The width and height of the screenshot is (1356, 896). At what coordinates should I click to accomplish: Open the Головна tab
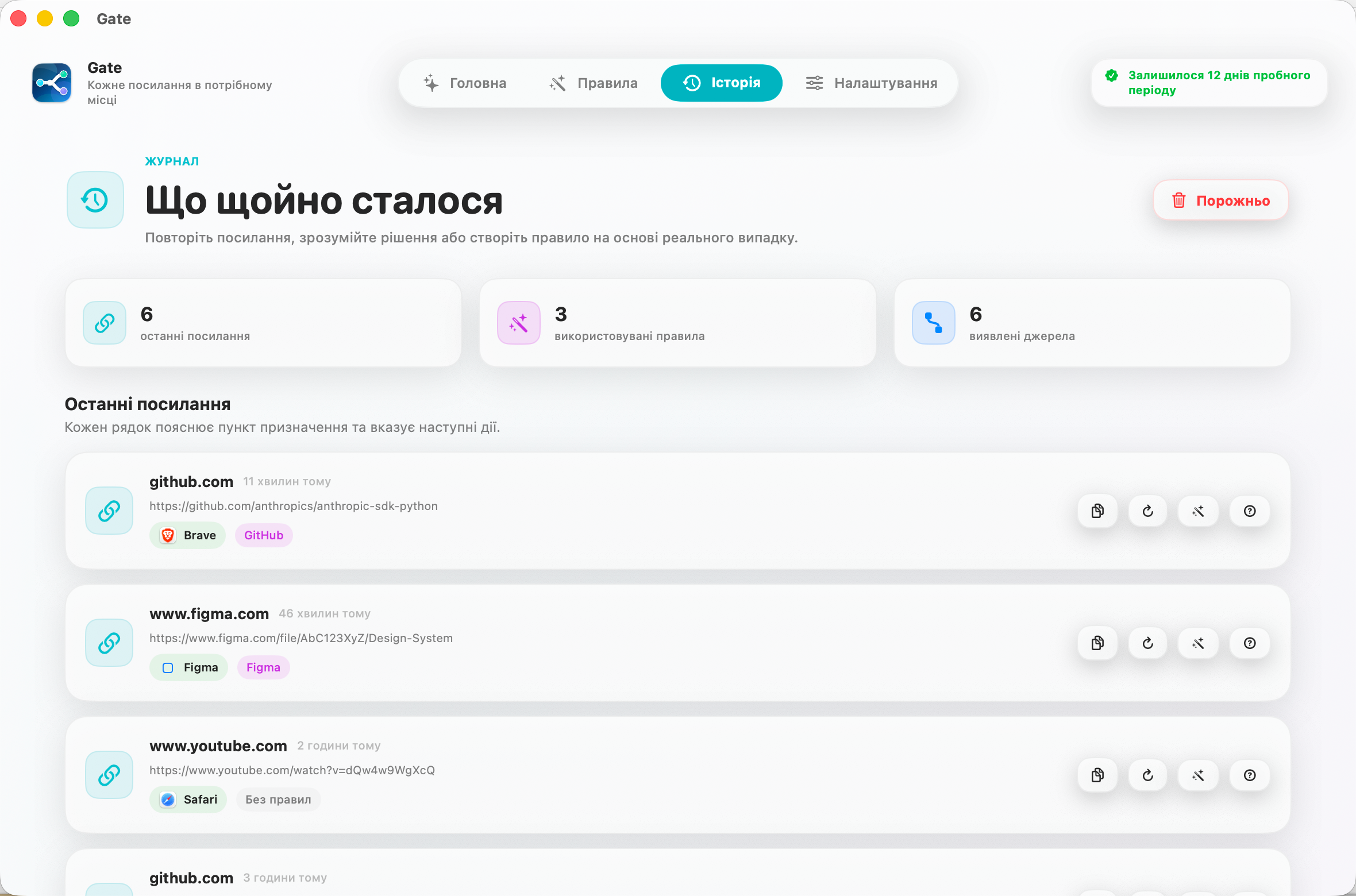[x=465, y=83]
